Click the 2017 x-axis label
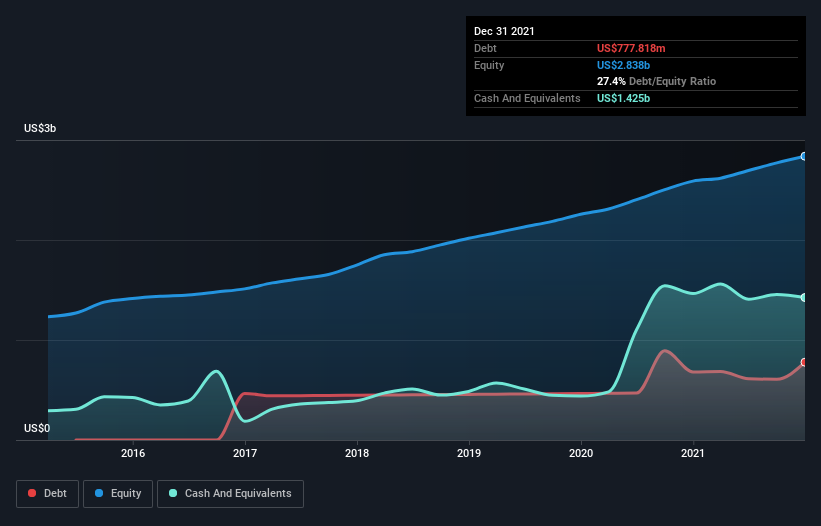821x526 pixels. pyautogui.click(x=245, y=453)
